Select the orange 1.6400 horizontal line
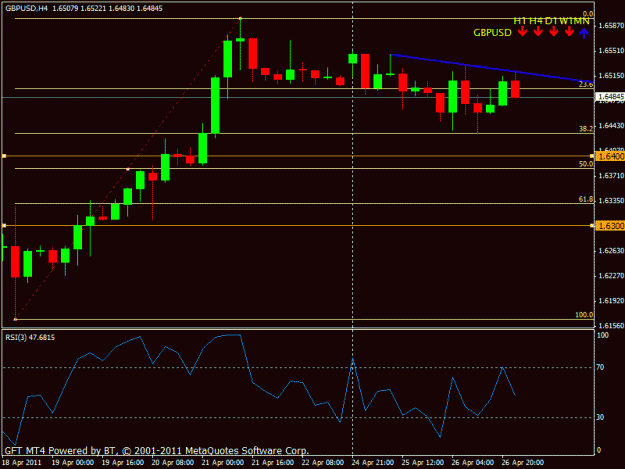Viewport: 625px width, 469px height. pyautogui.click(x=297, y=156)
